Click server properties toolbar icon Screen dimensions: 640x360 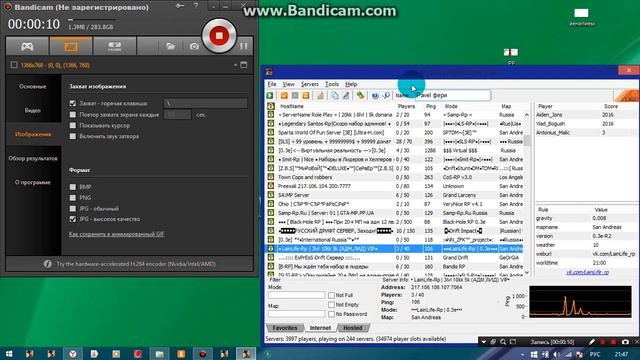point(320,96)
